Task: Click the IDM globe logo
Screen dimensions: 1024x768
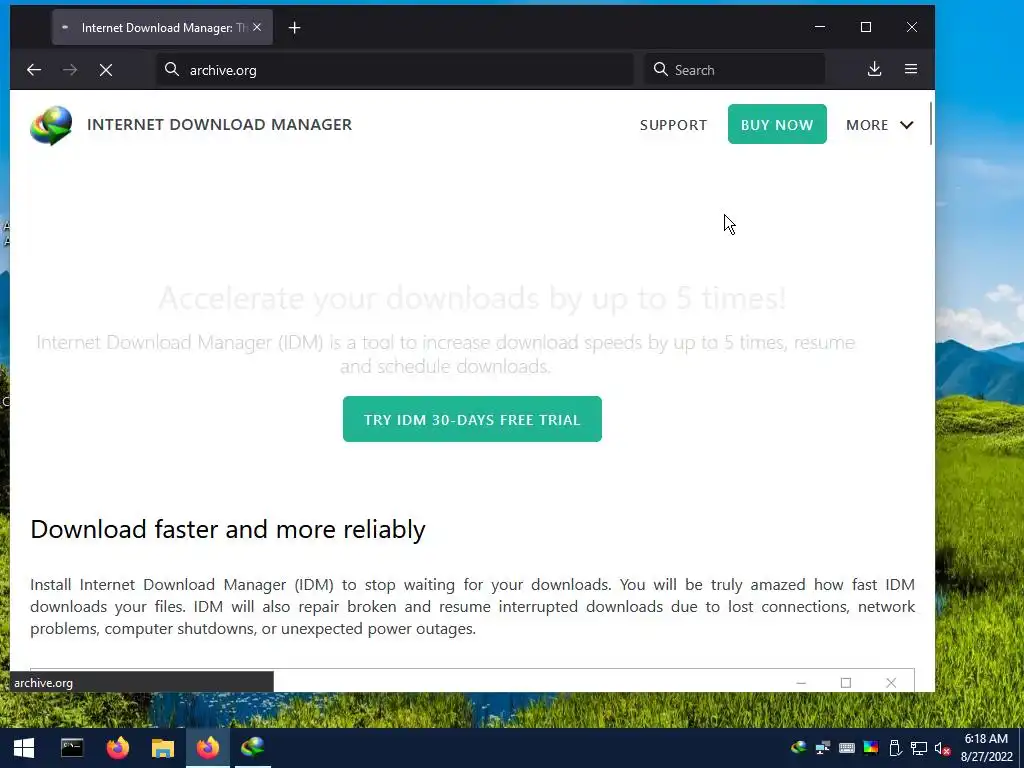Action: [x=51, y=125]
